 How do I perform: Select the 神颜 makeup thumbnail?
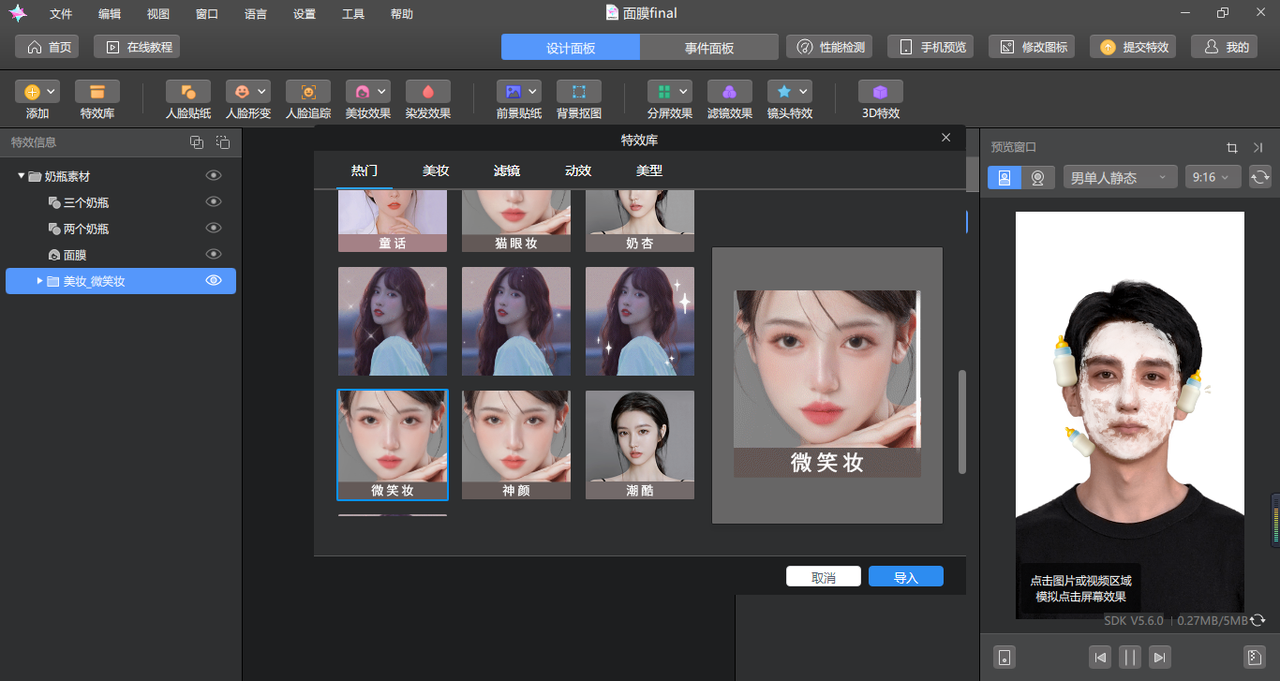(516, 445)
